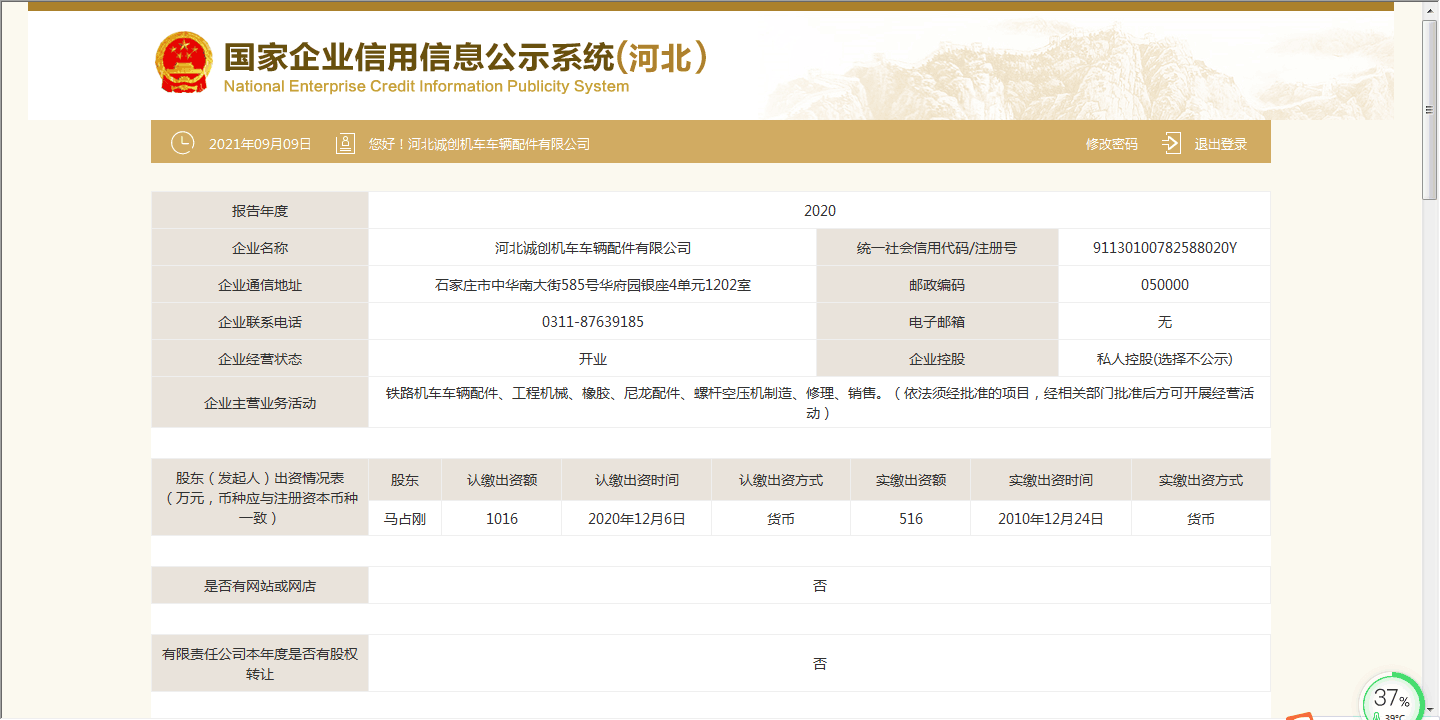
Task: Click the 实缴出资方式 column header
Action: [x=1201, y=480]
